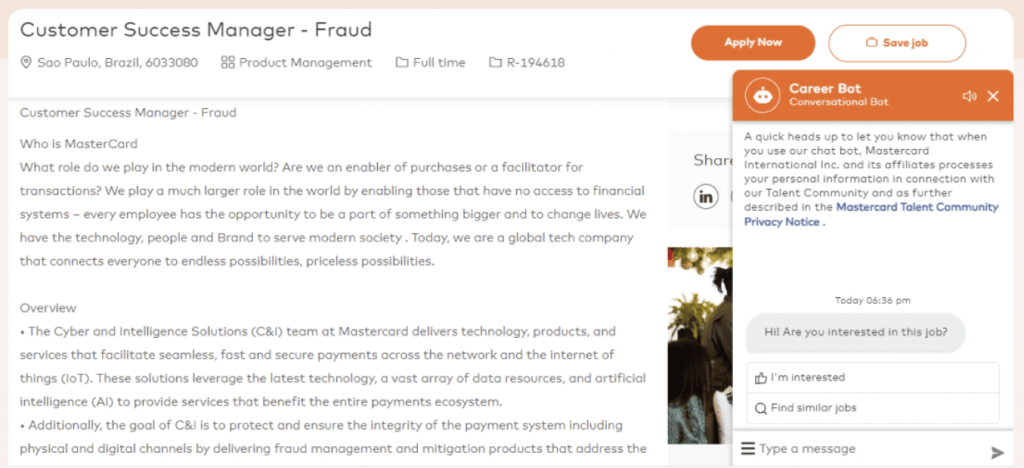
Task: Click the bot greeting message bubble
Action: tap(855, 332)
